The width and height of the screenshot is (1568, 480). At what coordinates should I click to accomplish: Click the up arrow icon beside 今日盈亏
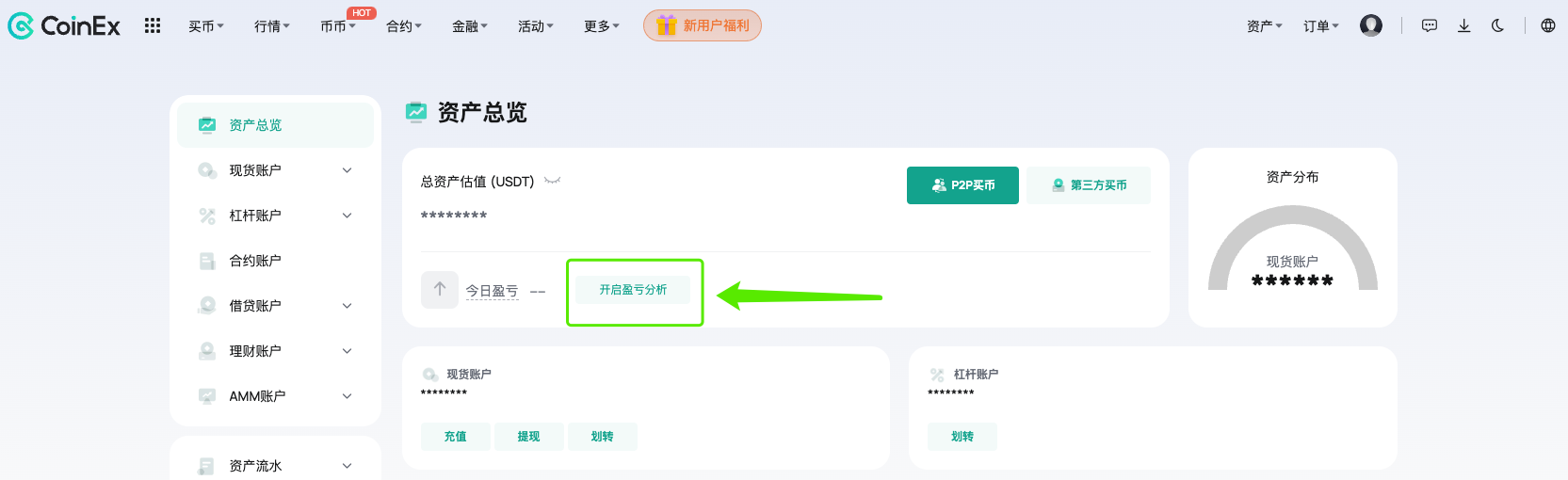(440, 290)
